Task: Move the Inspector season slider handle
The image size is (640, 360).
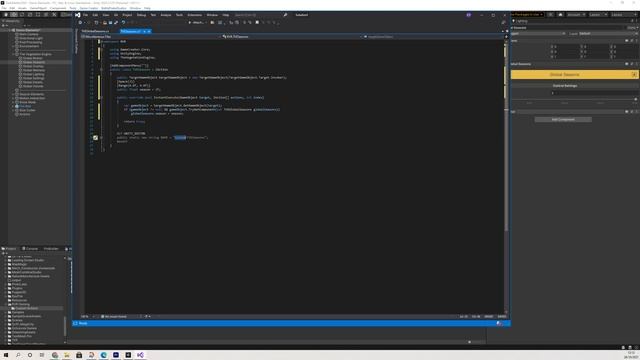Action: [x=636, y=99]
